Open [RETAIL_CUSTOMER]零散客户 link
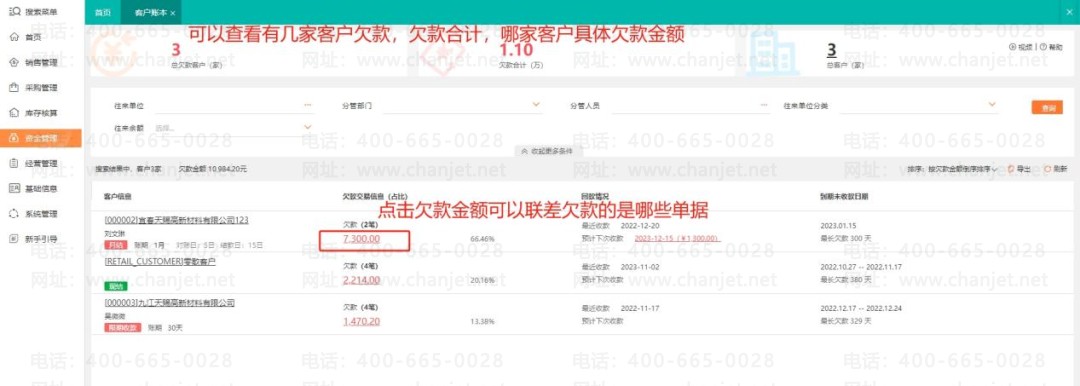Image resolution: width=1080 pixels, height=386 pixels. 160,262
